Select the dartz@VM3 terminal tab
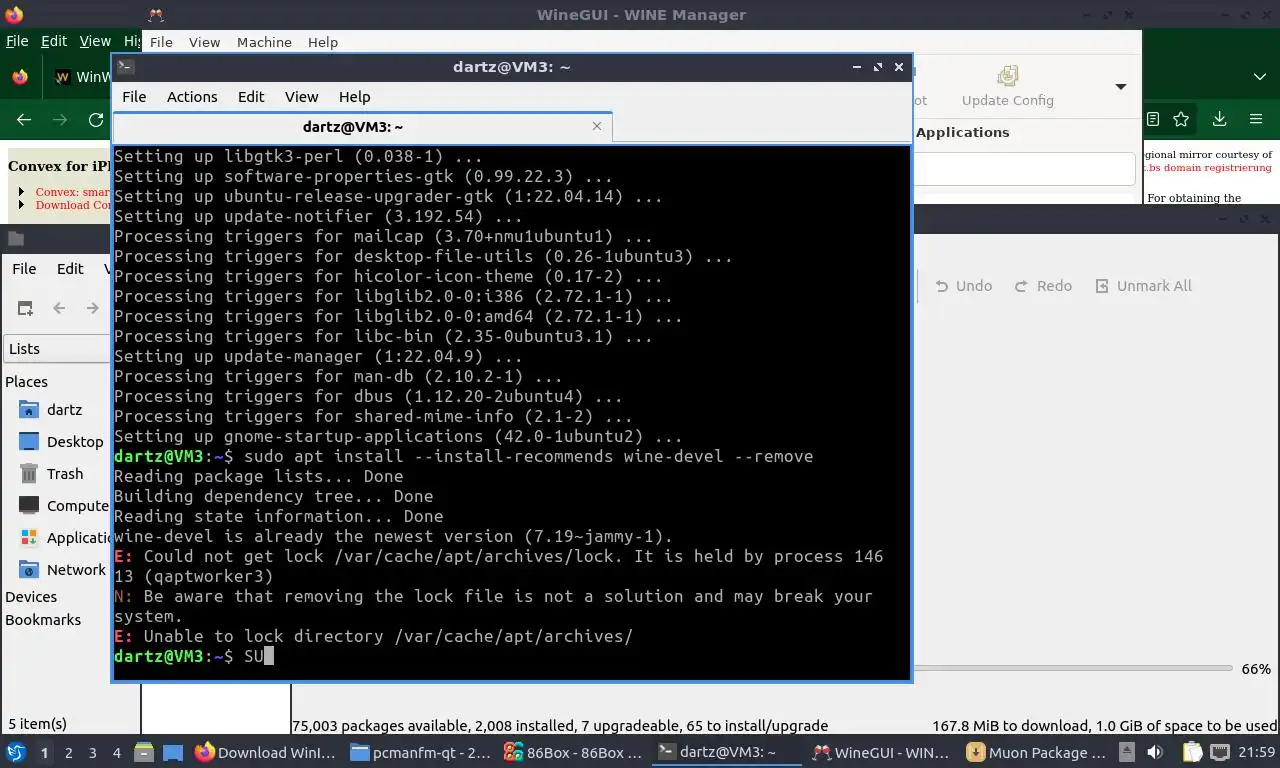 353,127
